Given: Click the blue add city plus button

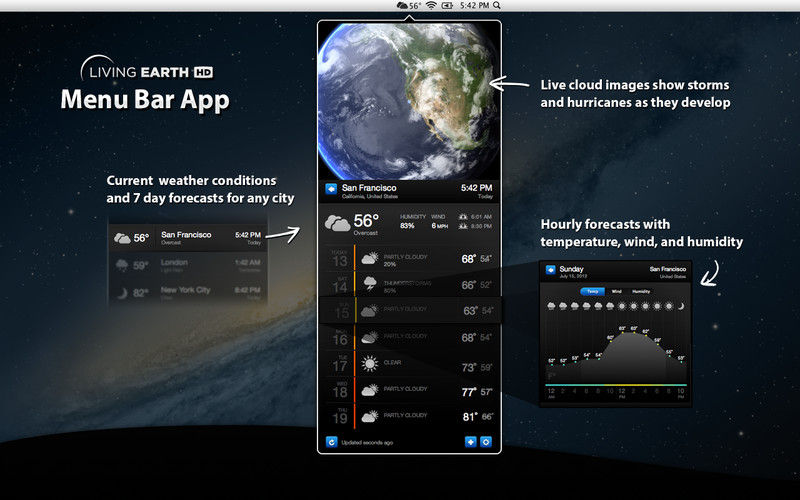Looking at the screenshot, I should point(470,442).
